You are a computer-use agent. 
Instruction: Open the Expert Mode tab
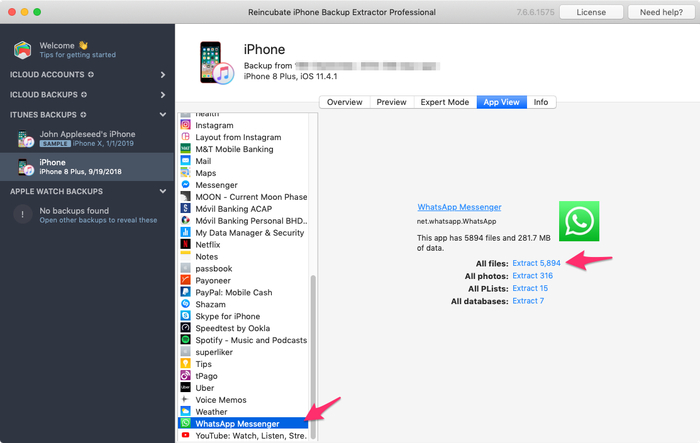click(x=445, y=102)
